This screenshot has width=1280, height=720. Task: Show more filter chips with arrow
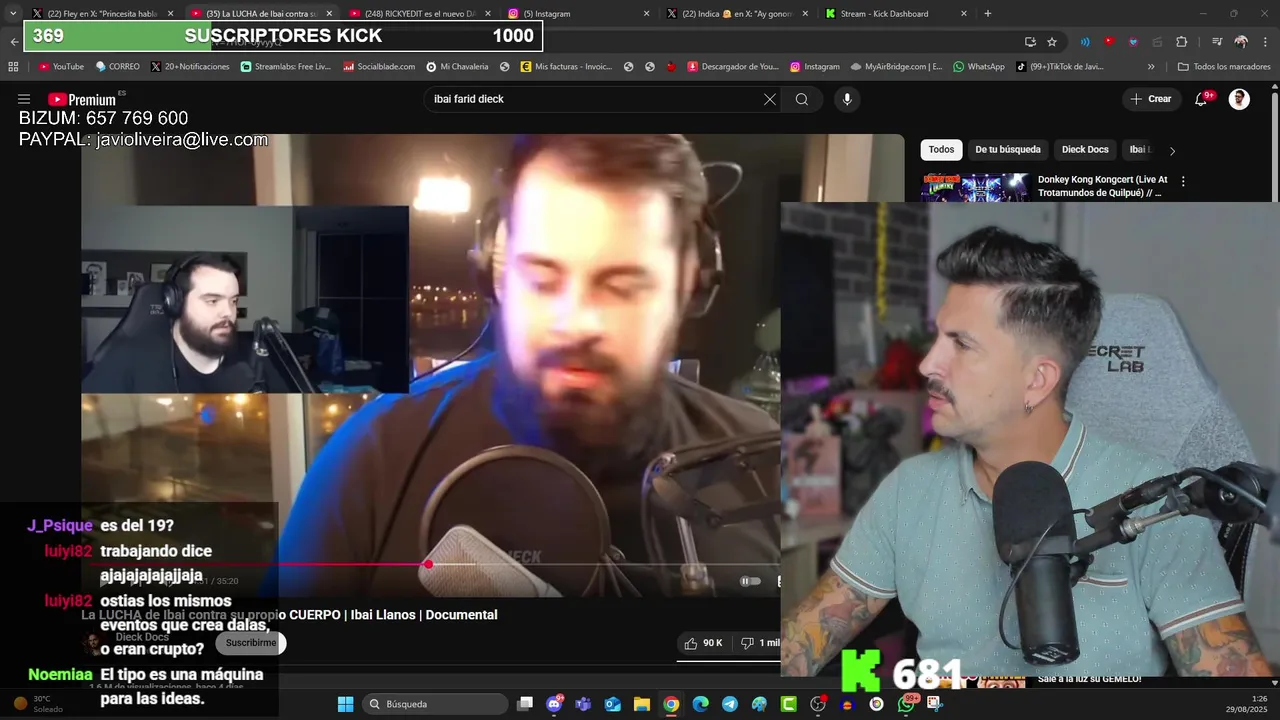click(1172, 150)
